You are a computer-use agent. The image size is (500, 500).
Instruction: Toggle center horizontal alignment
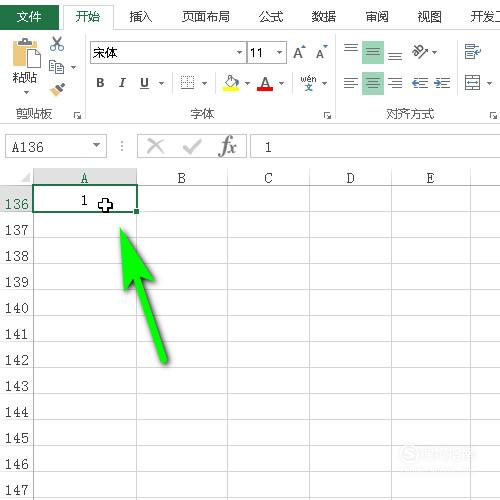[x=373, y=83]
